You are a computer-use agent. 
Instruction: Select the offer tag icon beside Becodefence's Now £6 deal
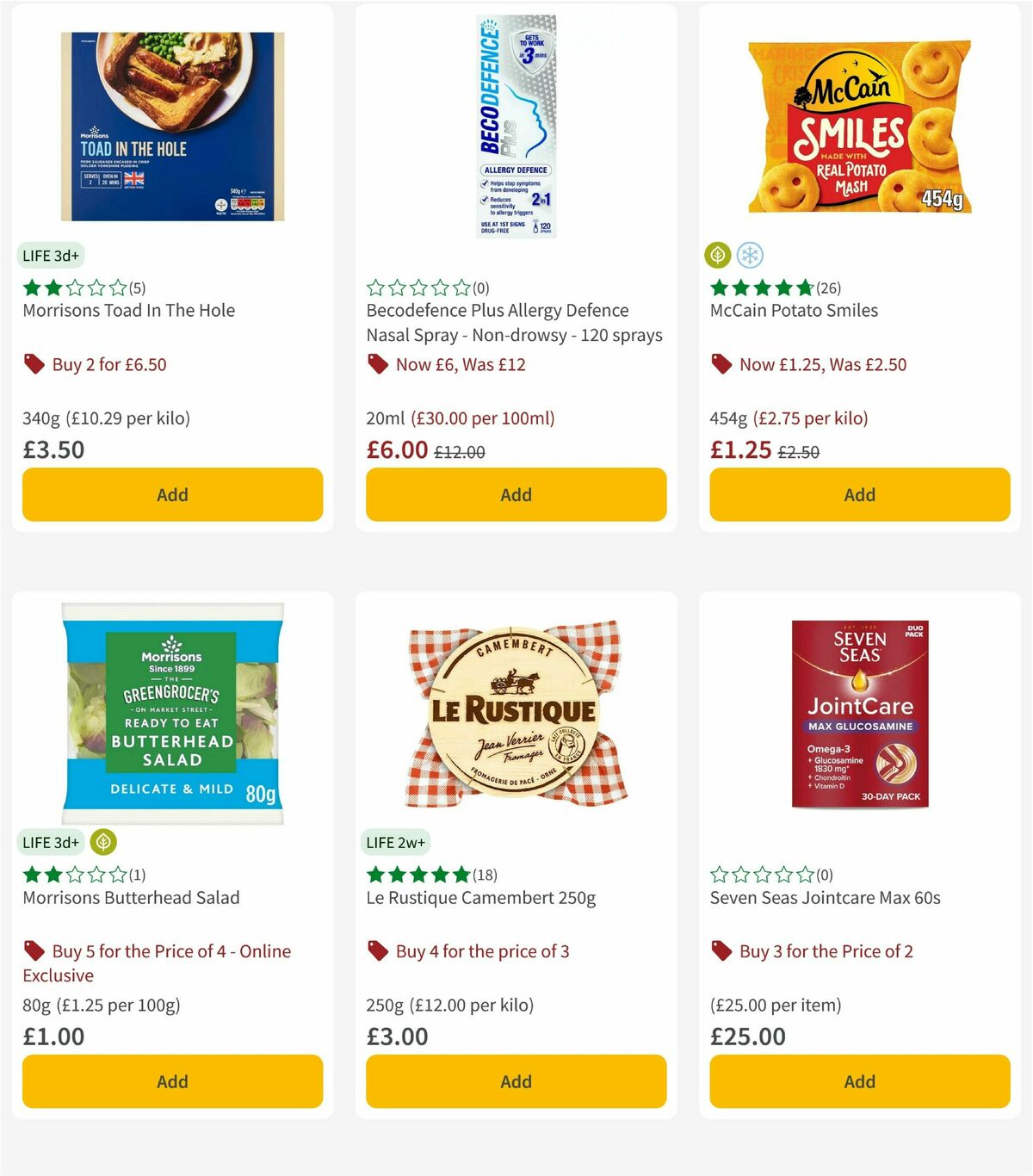point(378,364)
